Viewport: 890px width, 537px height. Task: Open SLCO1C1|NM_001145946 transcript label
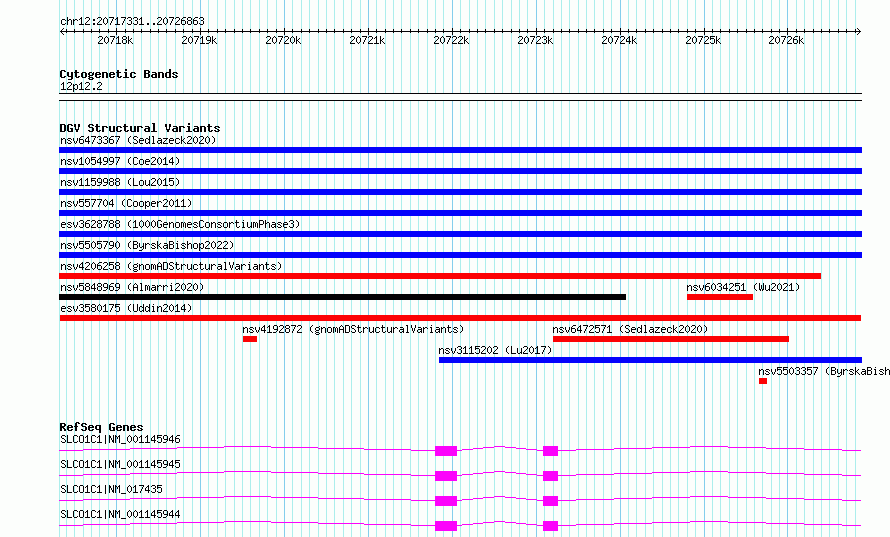(x=120, y=439)
